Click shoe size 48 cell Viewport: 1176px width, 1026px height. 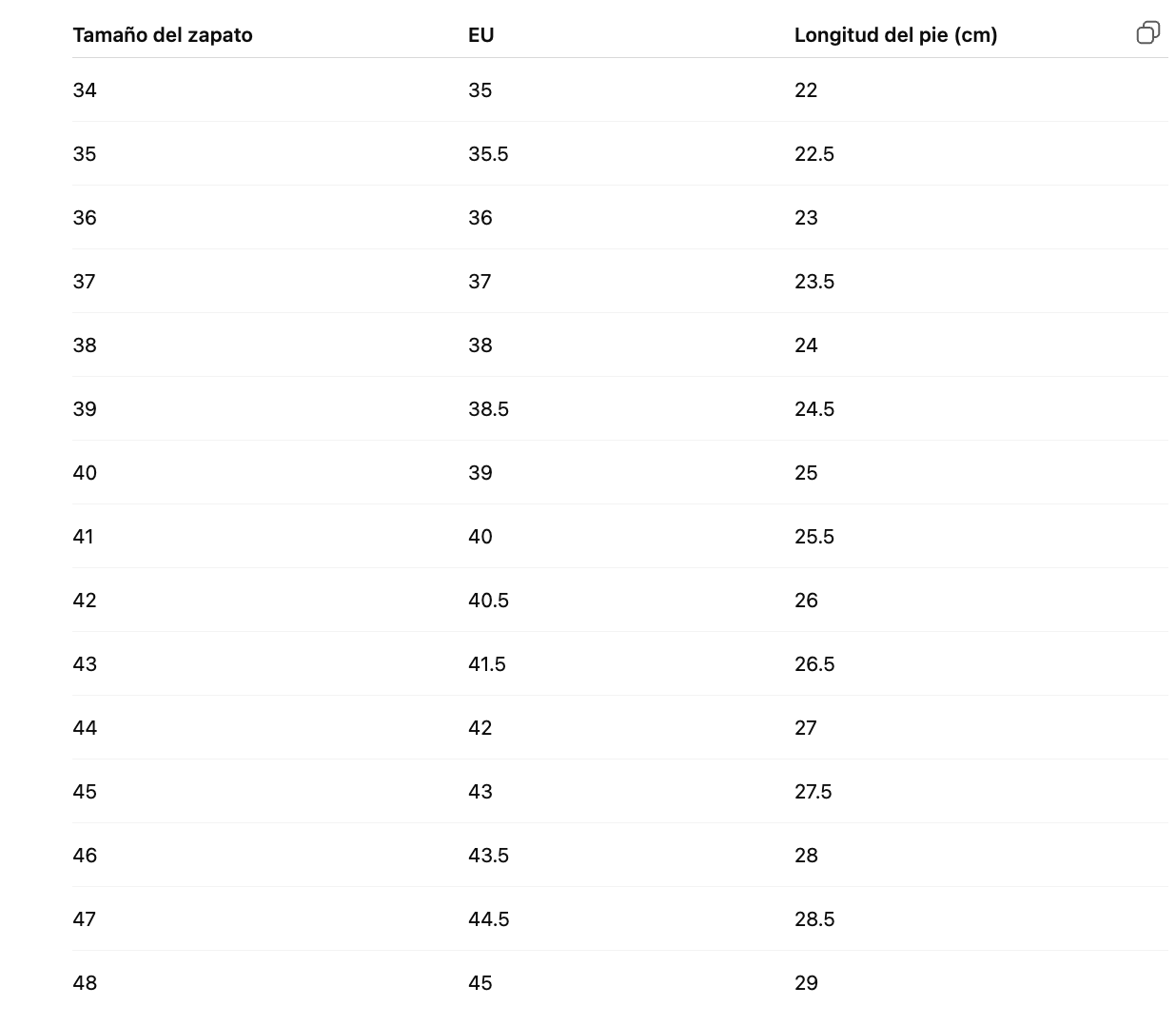click(x=85, y=983)
